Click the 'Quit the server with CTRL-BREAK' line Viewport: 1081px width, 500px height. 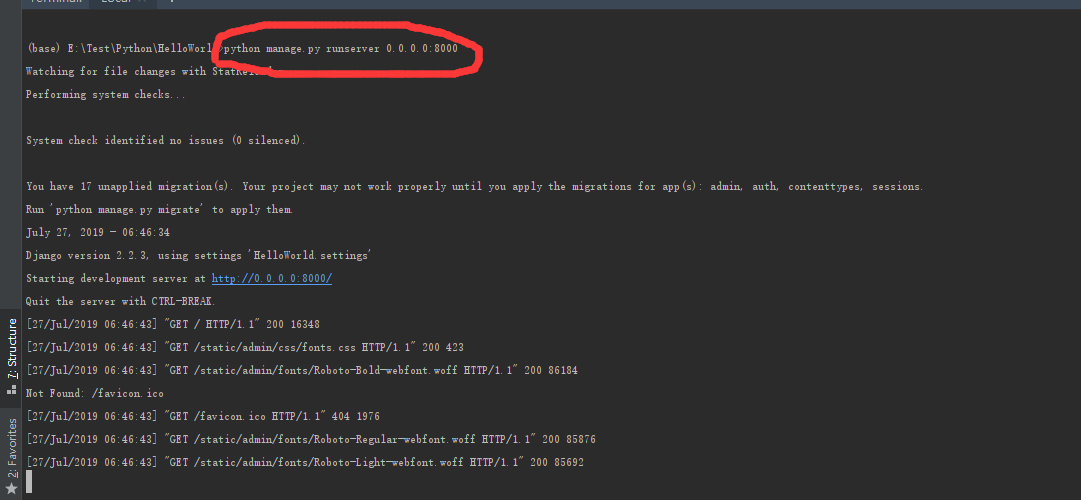120,301
